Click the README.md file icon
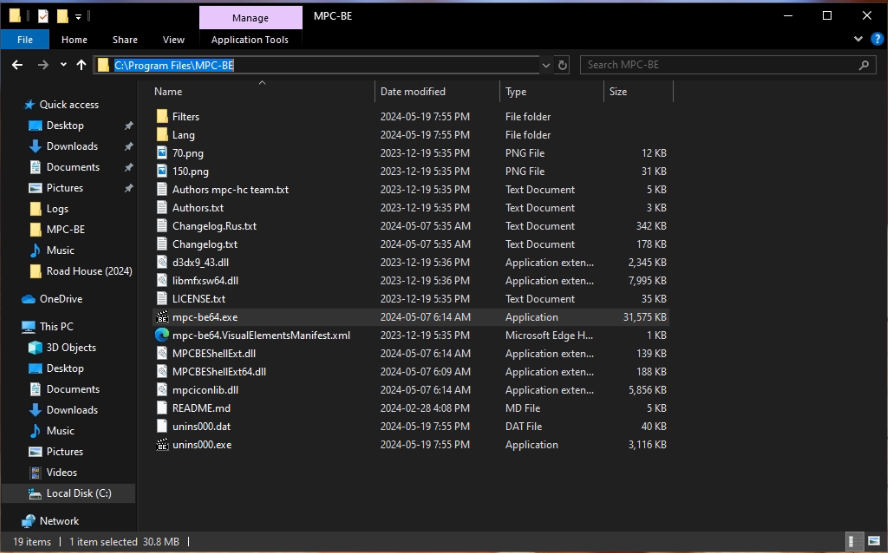888x553 pixels. 162,408
